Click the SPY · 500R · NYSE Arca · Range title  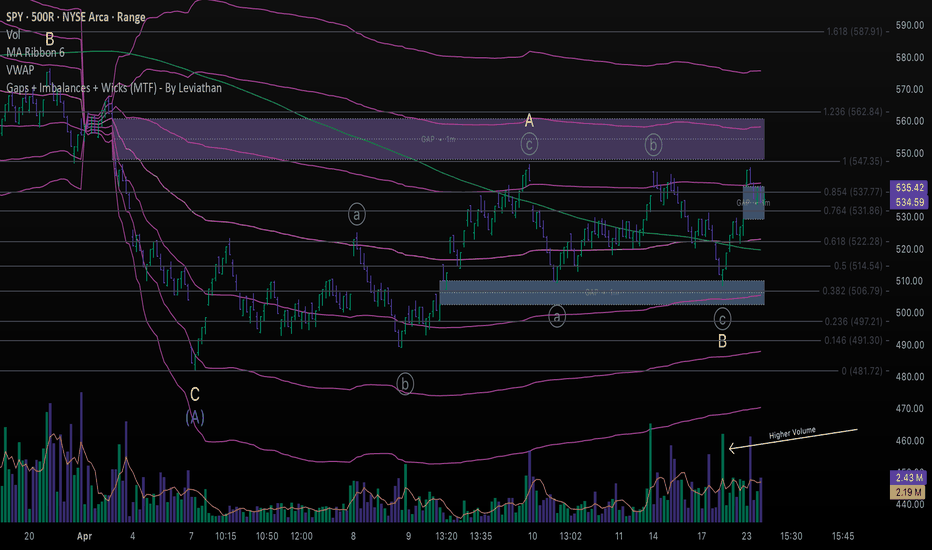75,17
